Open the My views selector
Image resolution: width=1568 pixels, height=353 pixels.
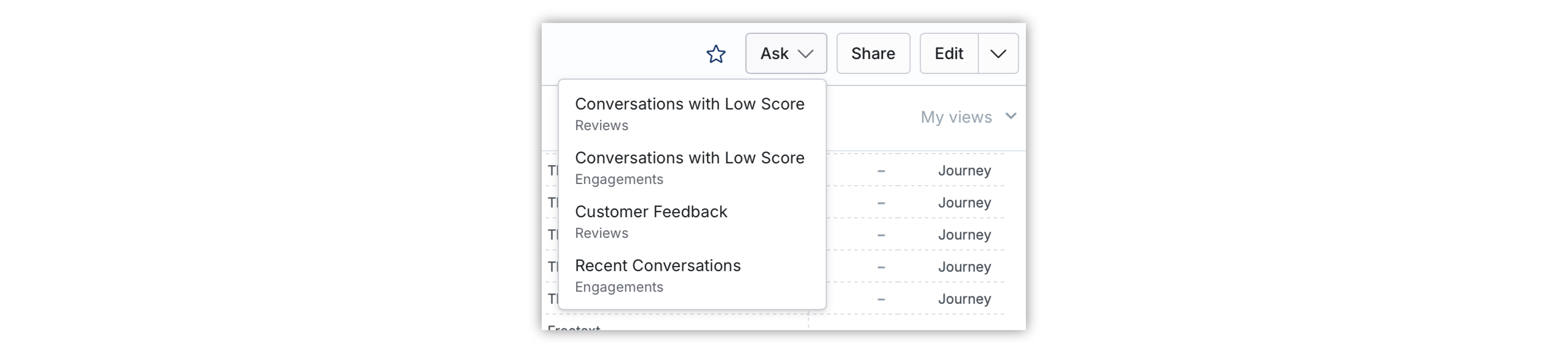click(x=968, y=117)
